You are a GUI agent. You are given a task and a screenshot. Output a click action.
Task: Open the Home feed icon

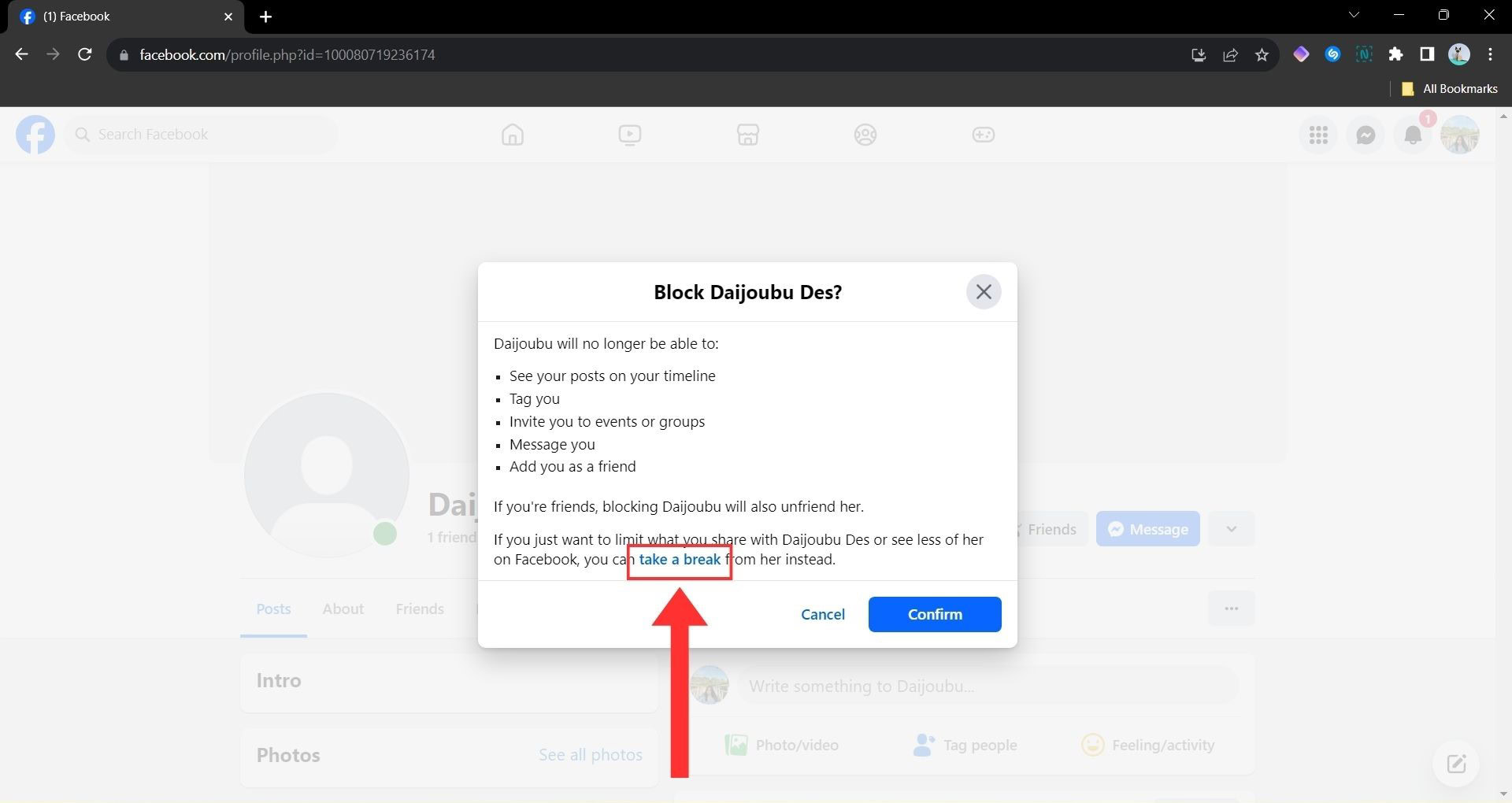click(x=513, y=135)
